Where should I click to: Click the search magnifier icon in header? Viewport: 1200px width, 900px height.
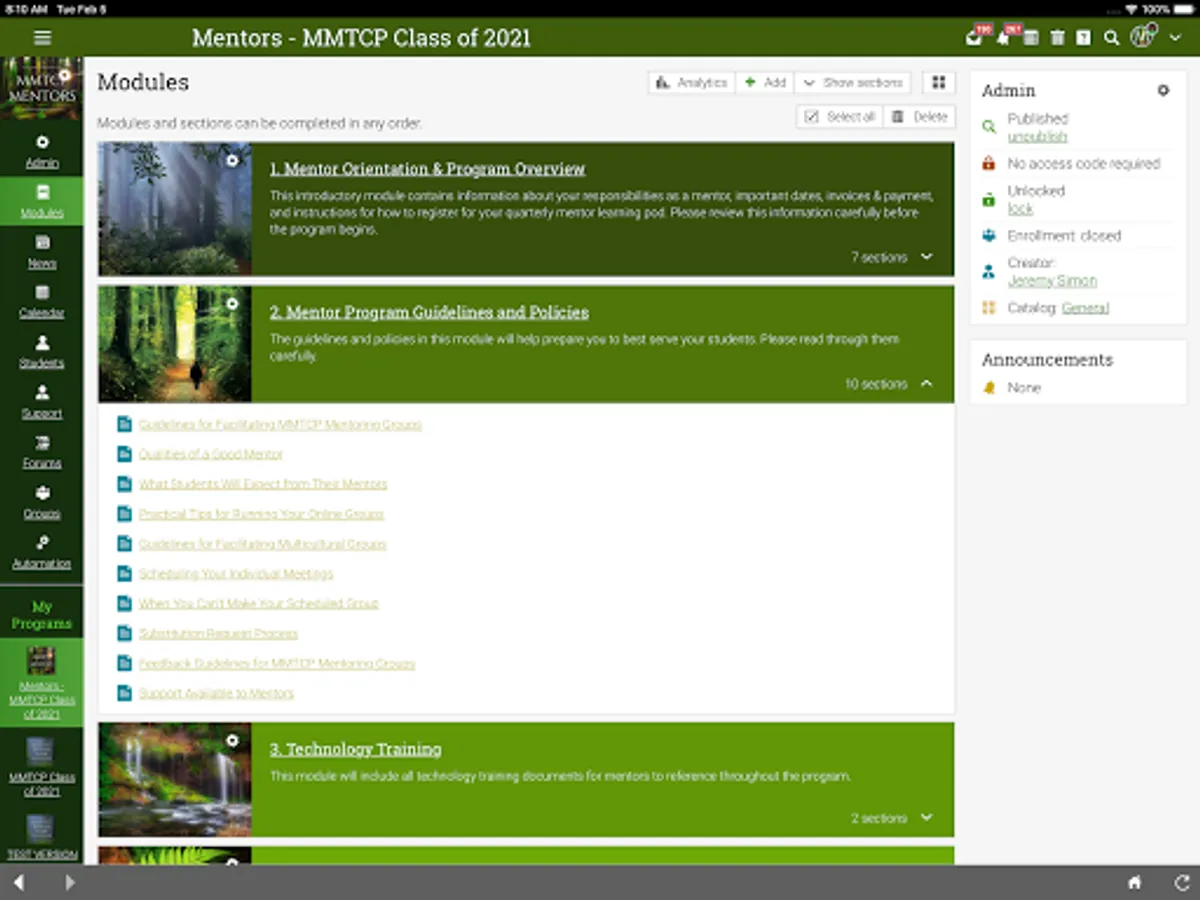[1111, 38]
